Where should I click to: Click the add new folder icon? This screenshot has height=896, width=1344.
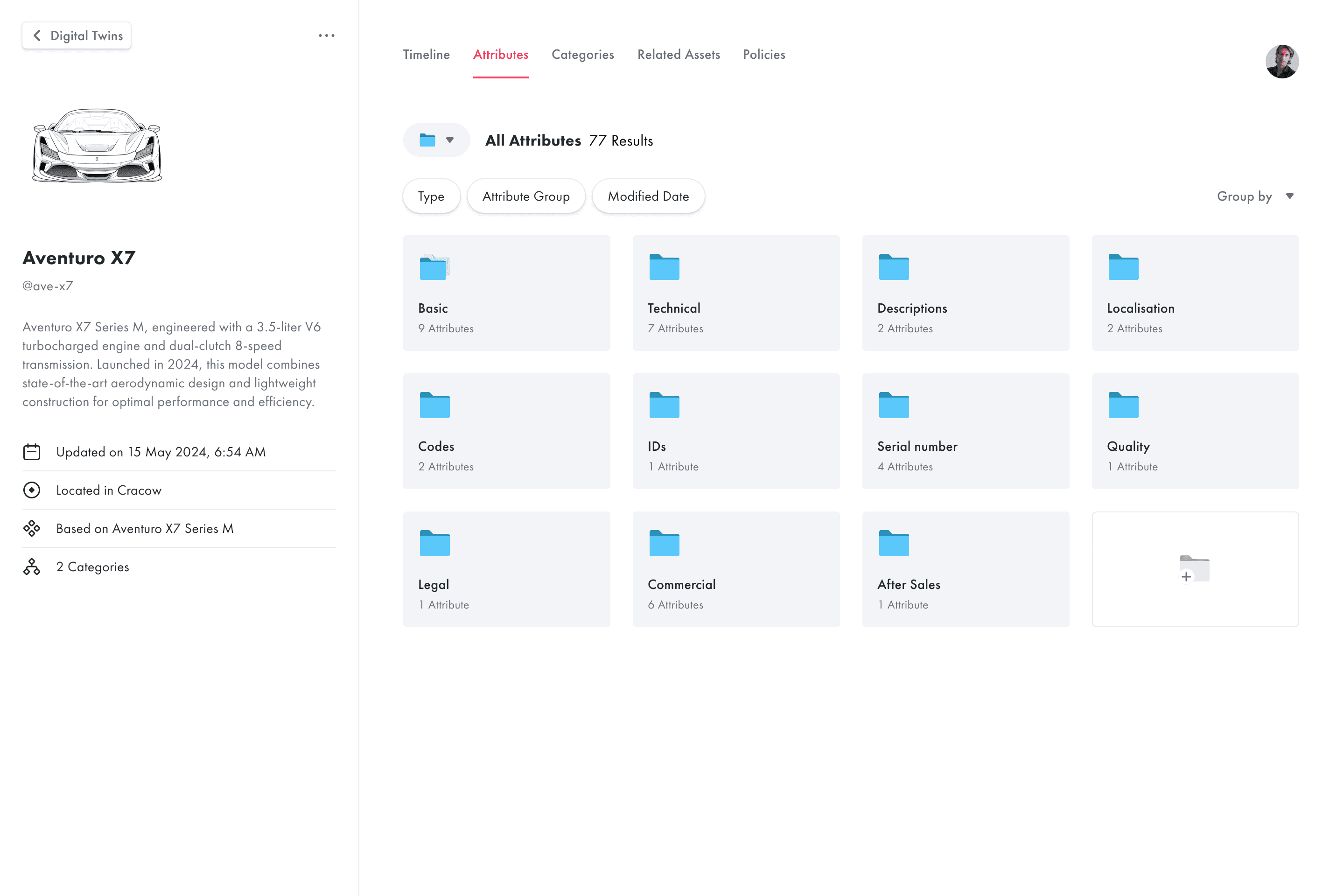click(x=1194, y=568)
